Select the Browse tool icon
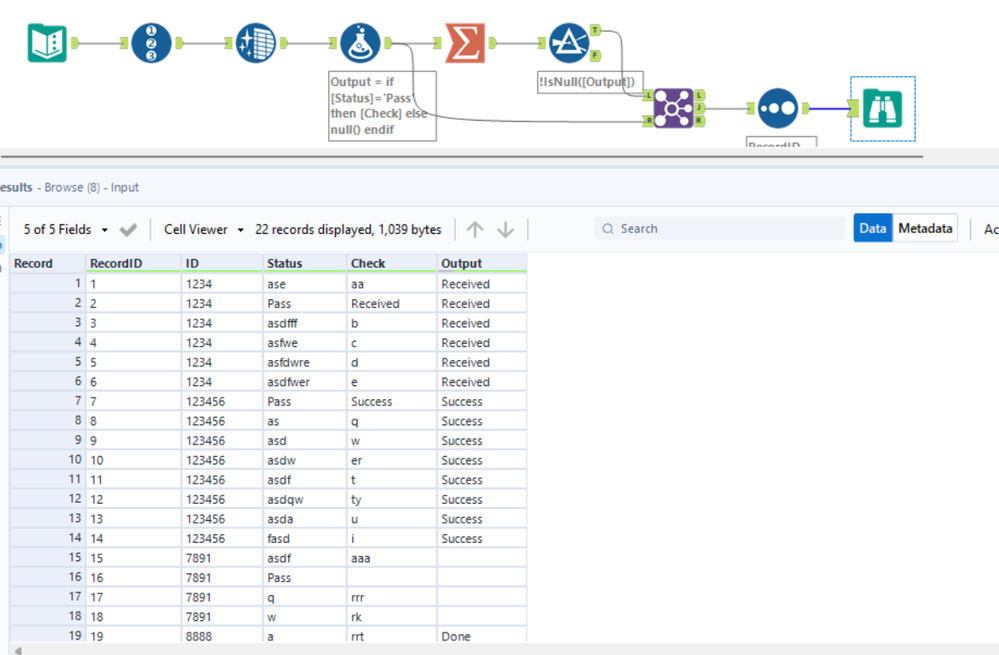999x655 pixels. click(882, 108)
